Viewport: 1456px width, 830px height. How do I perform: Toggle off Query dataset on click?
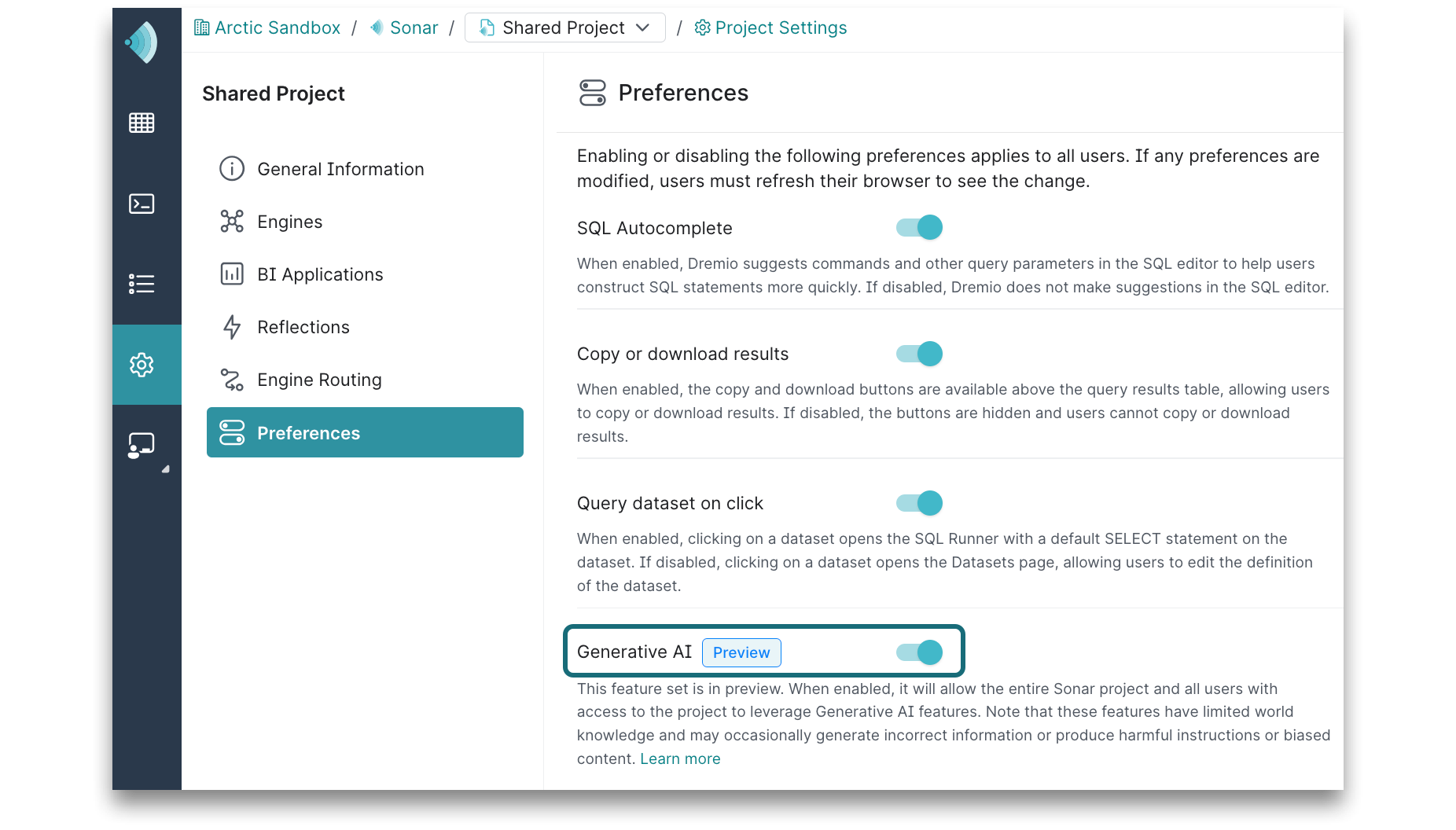pos(918,503)
